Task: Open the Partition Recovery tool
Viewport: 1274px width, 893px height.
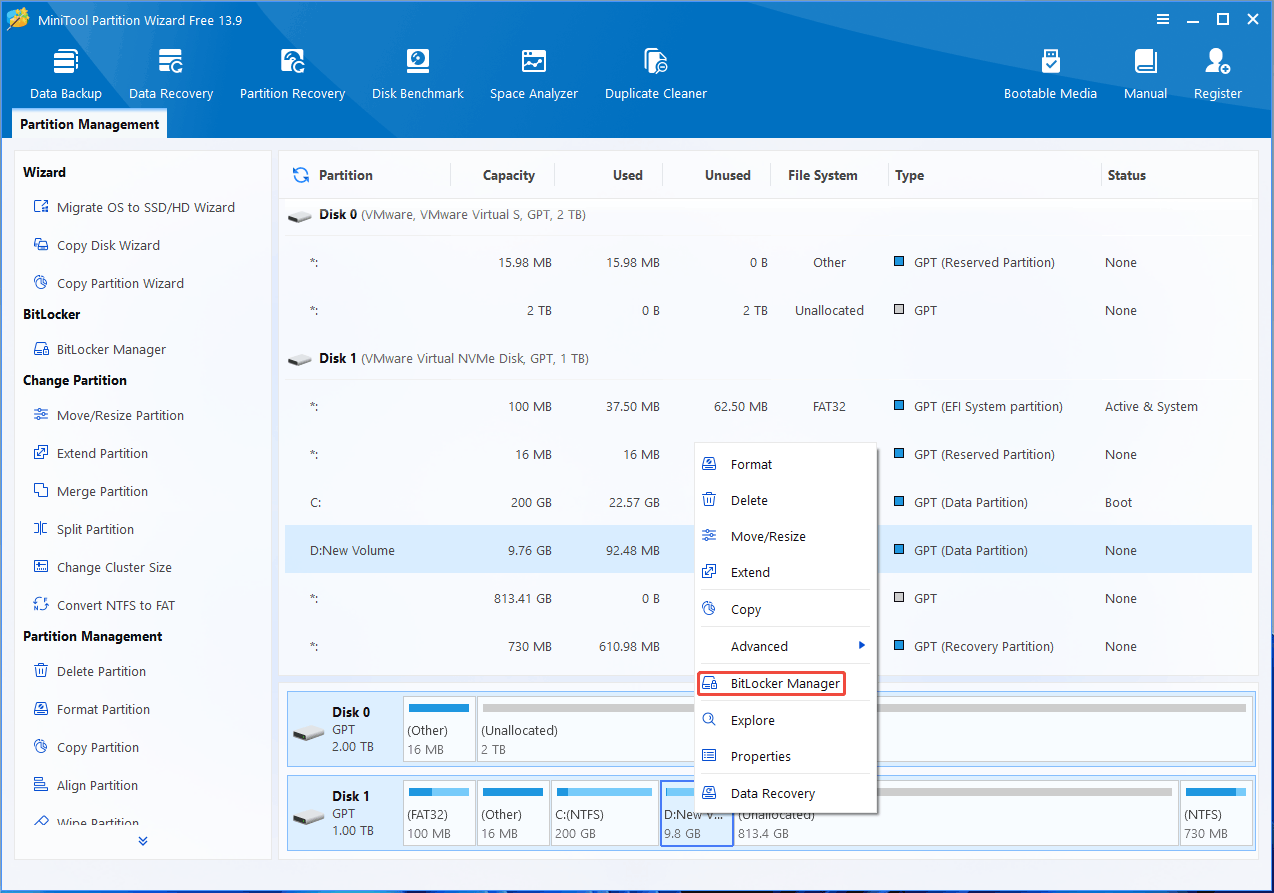Action: [x=292, y=73]
